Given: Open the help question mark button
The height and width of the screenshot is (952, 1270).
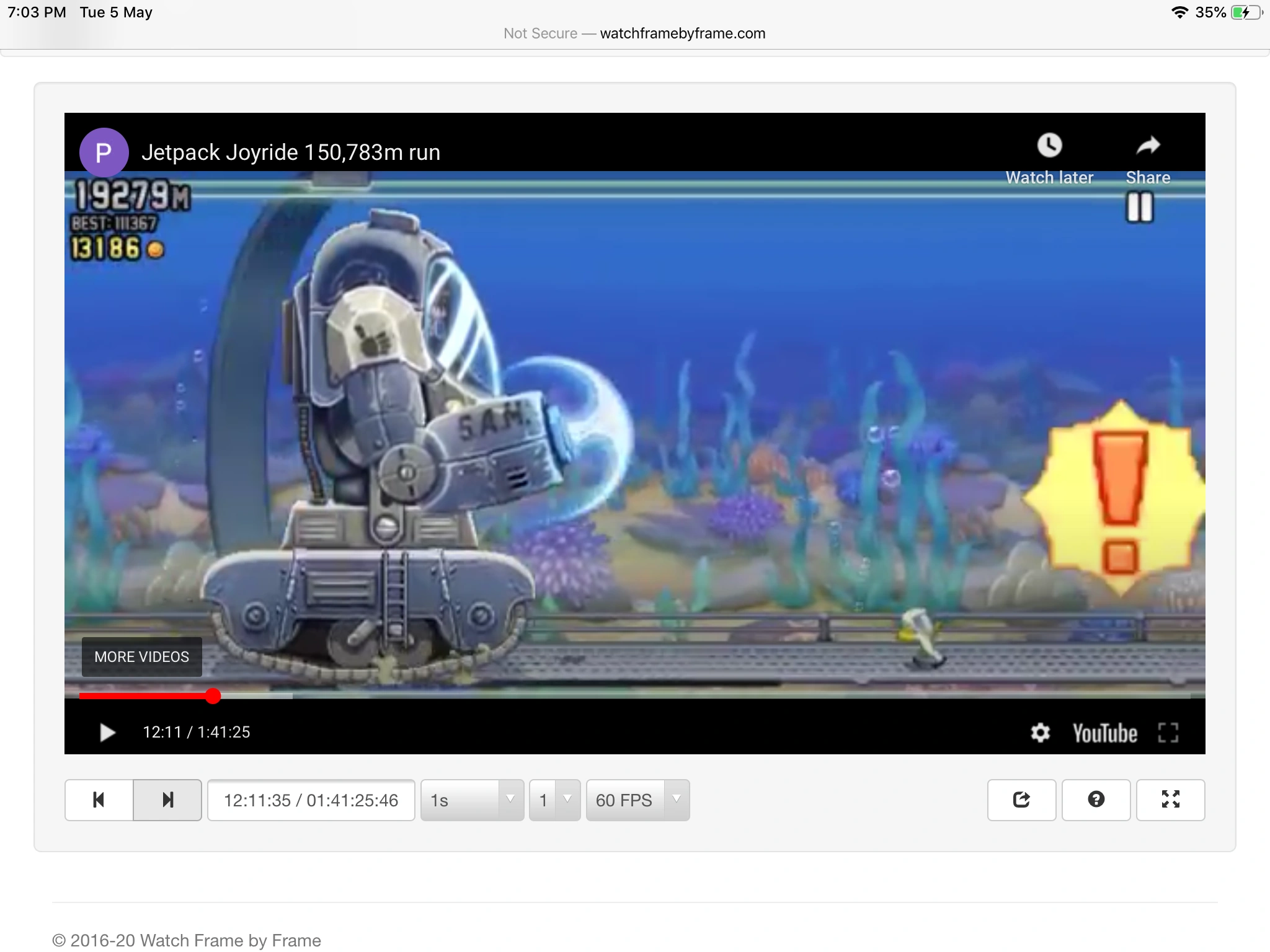Looking at the screenshot, I should tap(1096, 800).
